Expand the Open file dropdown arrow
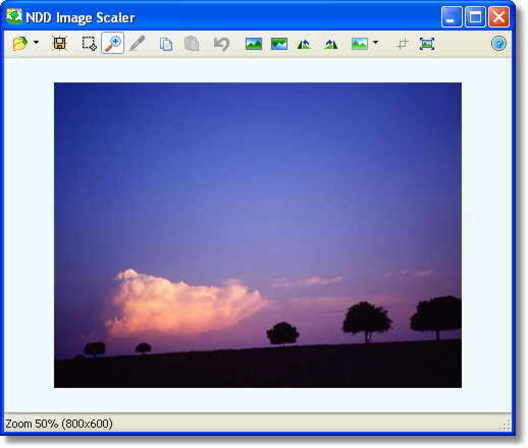 [x=36, y=42]
